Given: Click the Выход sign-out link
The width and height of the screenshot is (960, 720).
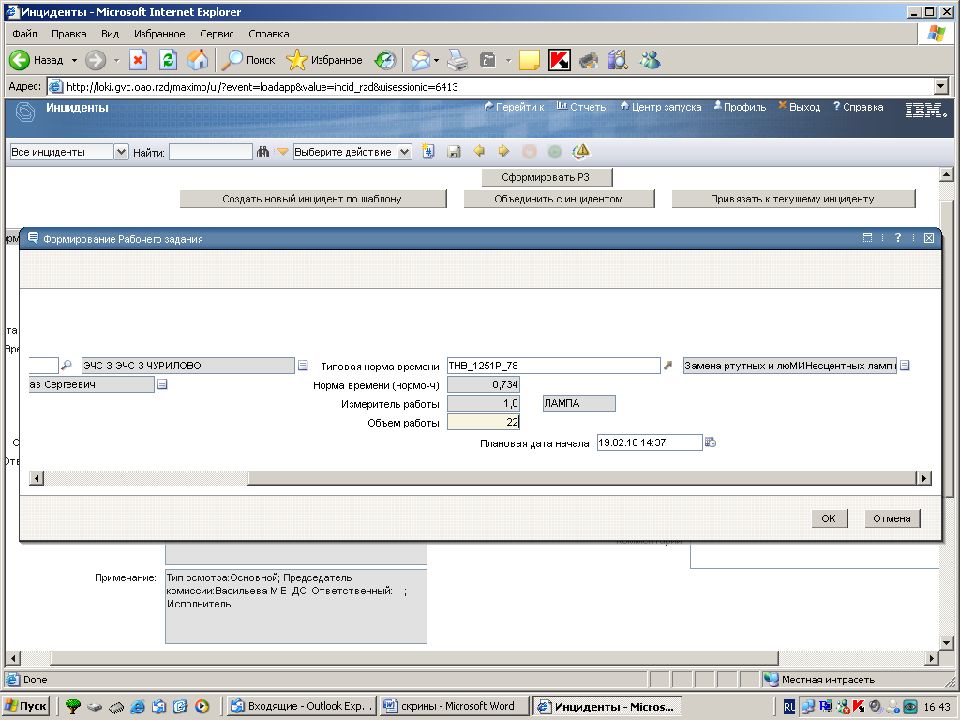Looking at the screenshot, I should coord(799,107).
